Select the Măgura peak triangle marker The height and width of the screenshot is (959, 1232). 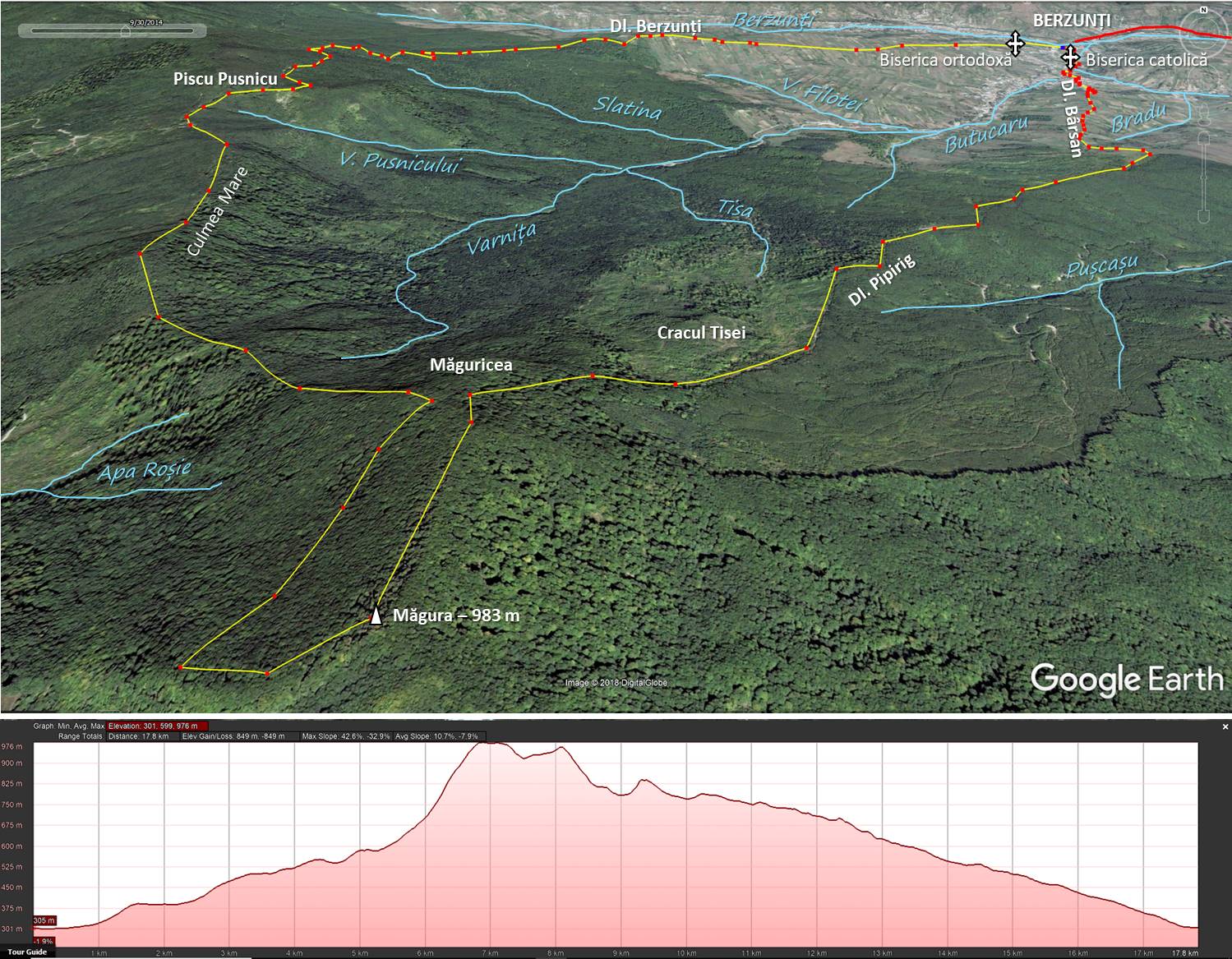pos(376,616)
